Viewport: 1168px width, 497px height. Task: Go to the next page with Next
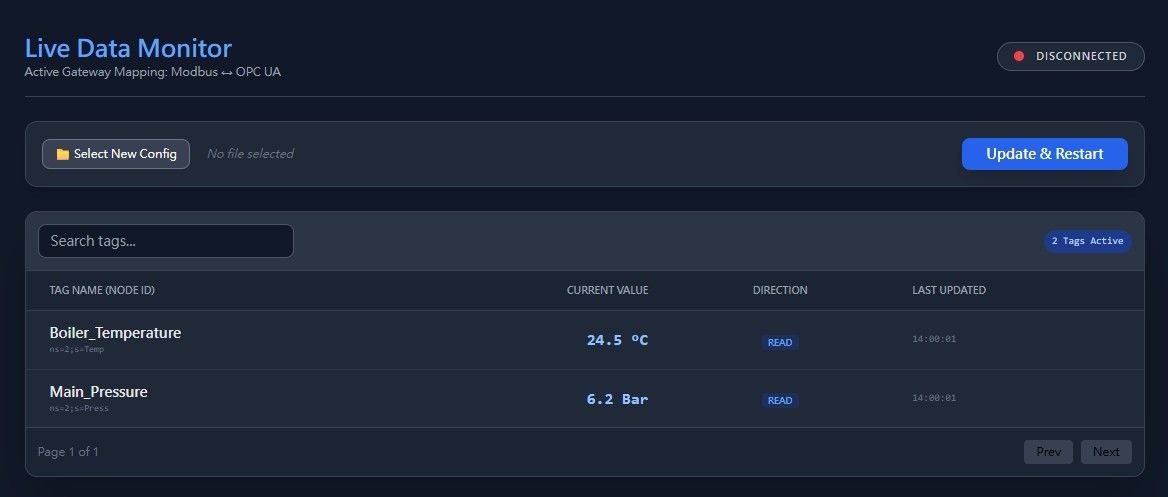(1106, 452)
